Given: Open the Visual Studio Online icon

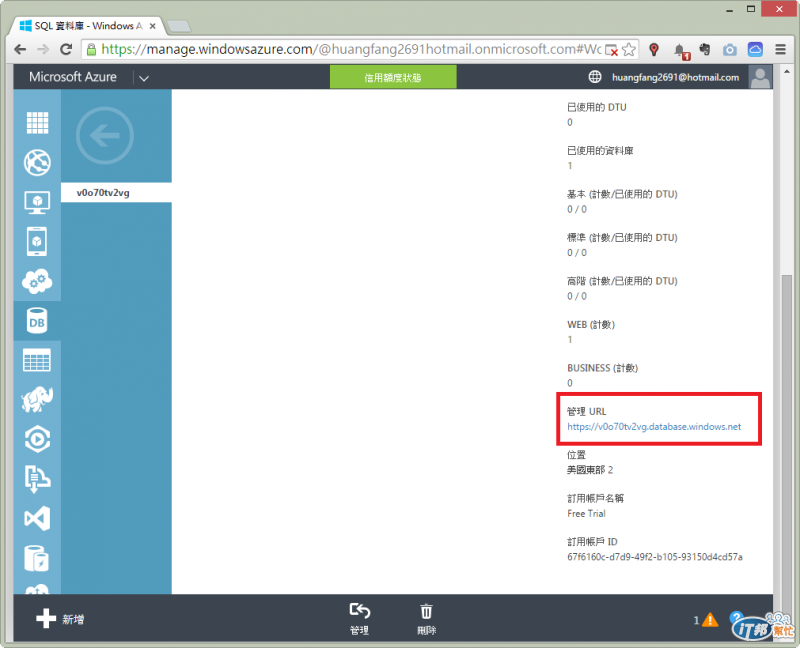Looking at the screenshot, I should pos(37,519).
